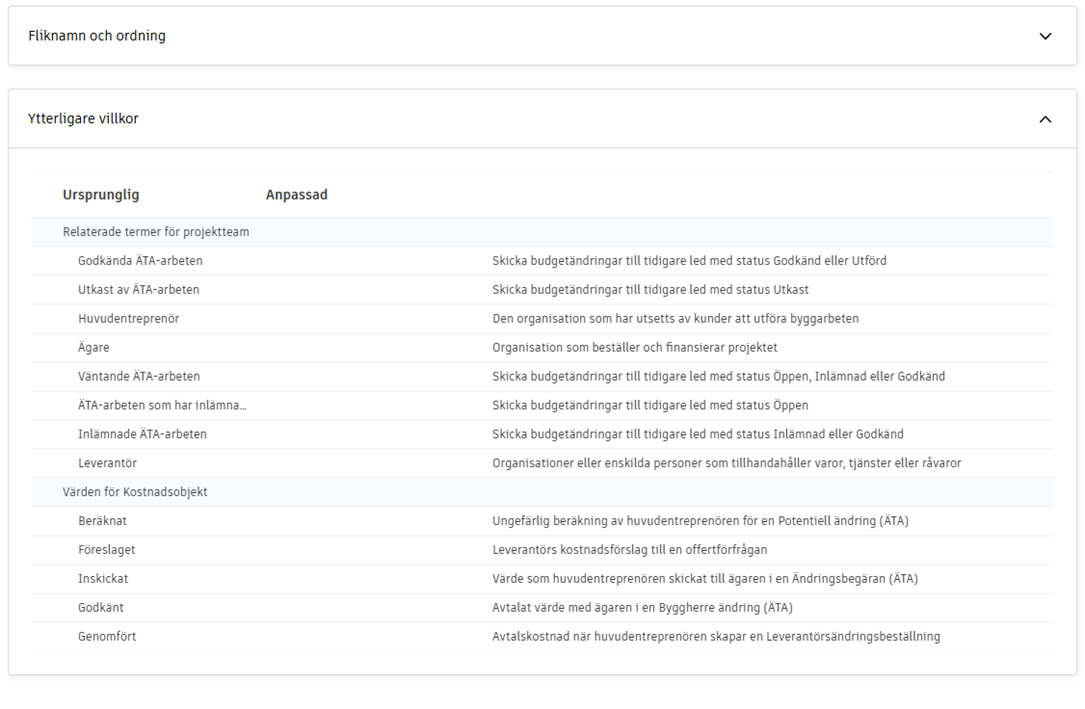
Task: Click the Genomfört cost value description text
Action: point(715,637)
